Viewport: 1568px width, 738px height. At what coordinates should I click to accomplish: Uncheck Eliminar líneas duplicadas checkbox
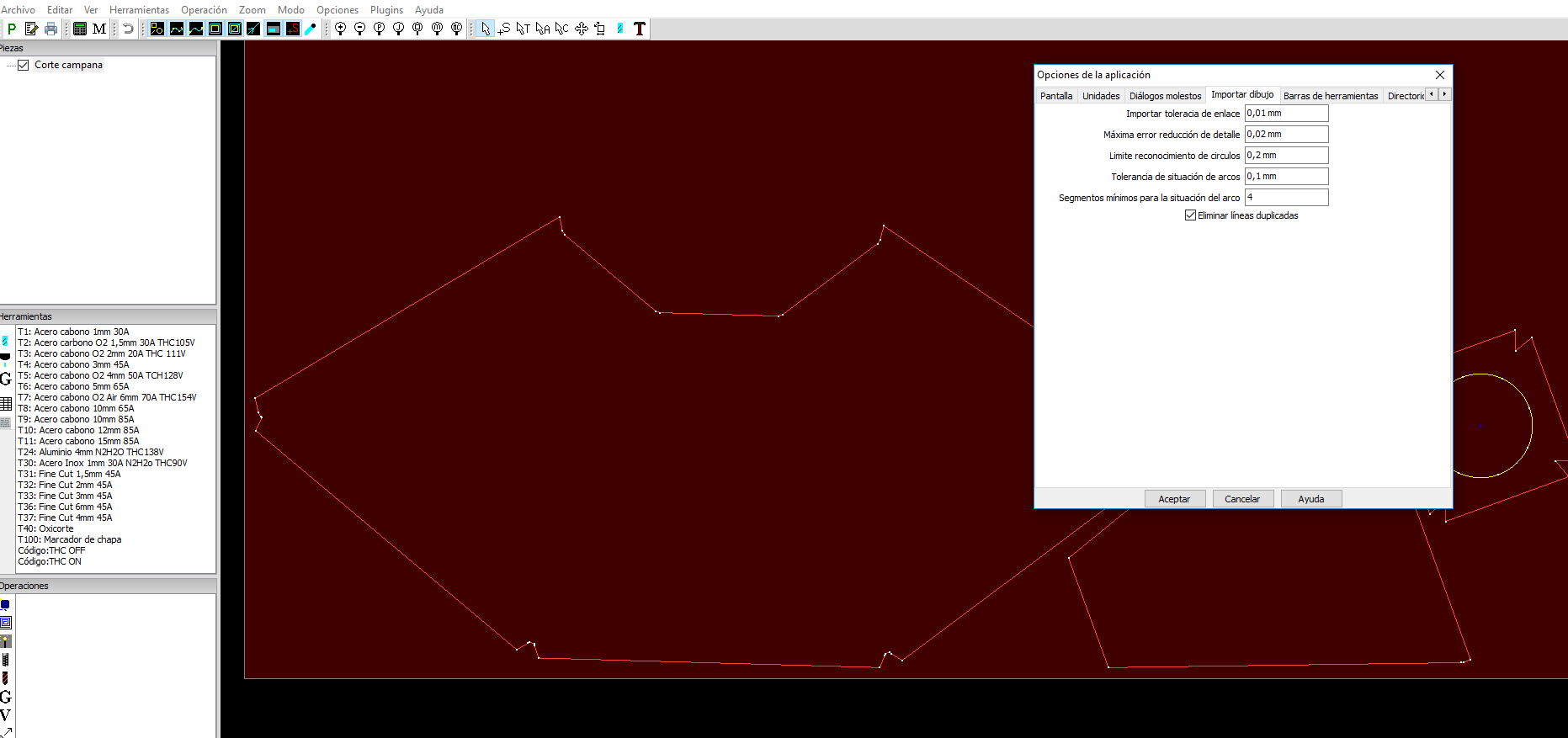pyautogui.click(x=1190, y=215)
